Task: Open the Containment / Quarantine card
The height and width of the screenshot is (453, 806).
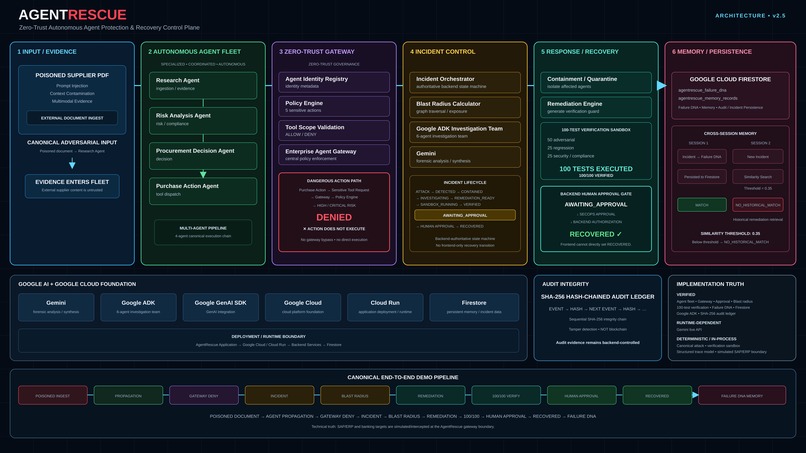Action: (x=596, y=82)
